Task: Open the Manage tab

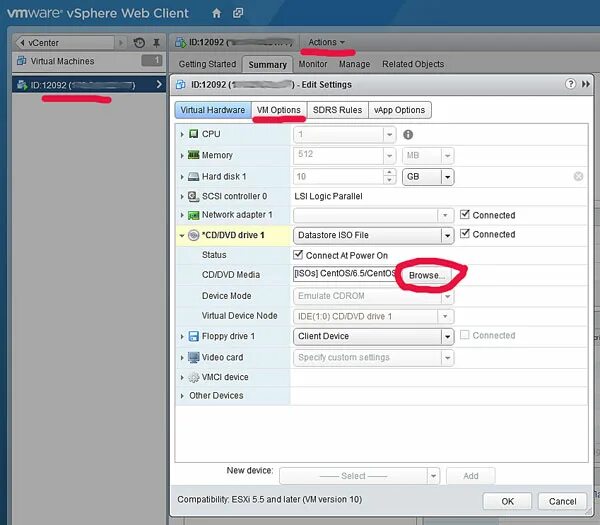Action: [x=354, y=64]
